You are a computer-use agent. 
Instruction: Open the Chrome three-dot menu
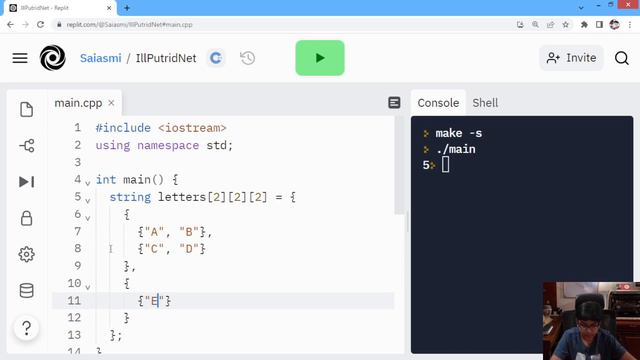[x=630, y=24]
